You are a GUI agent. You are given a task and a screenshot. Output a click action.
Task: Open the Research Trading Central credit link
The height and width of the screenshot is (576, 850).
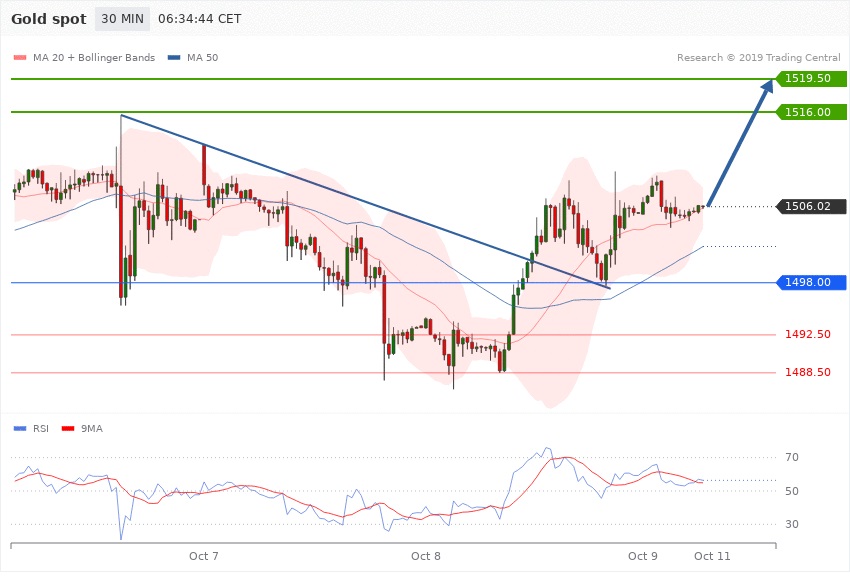tap(760, 58)
